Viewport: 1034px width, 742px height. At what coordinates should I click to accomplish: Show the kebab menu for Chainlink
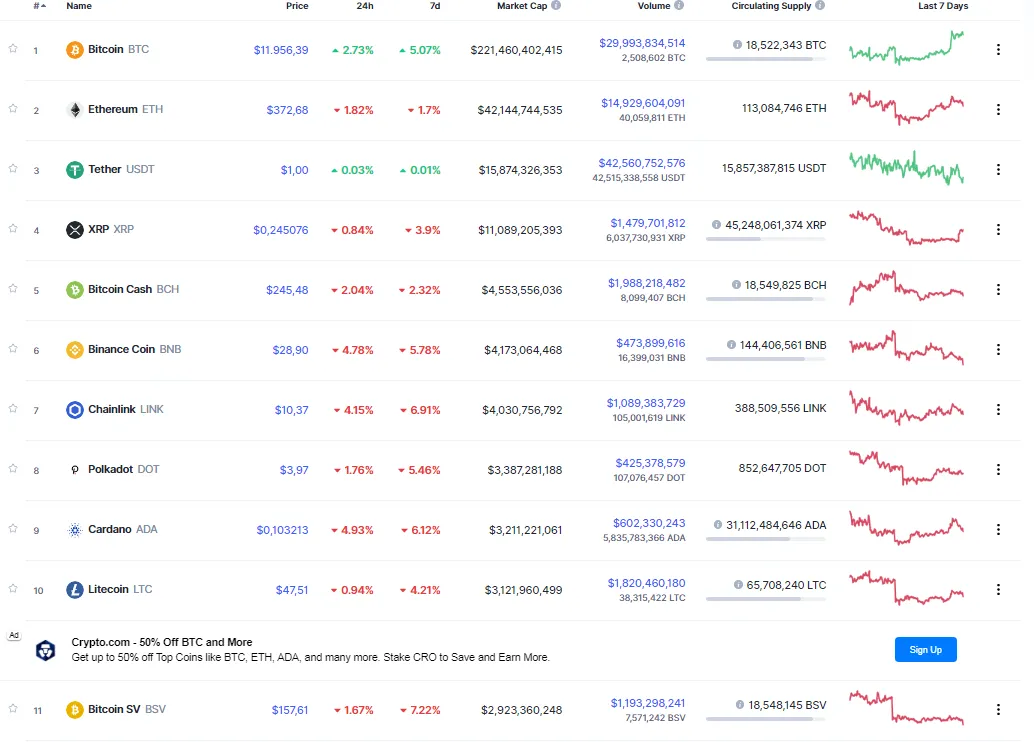(x=998, y=410)
